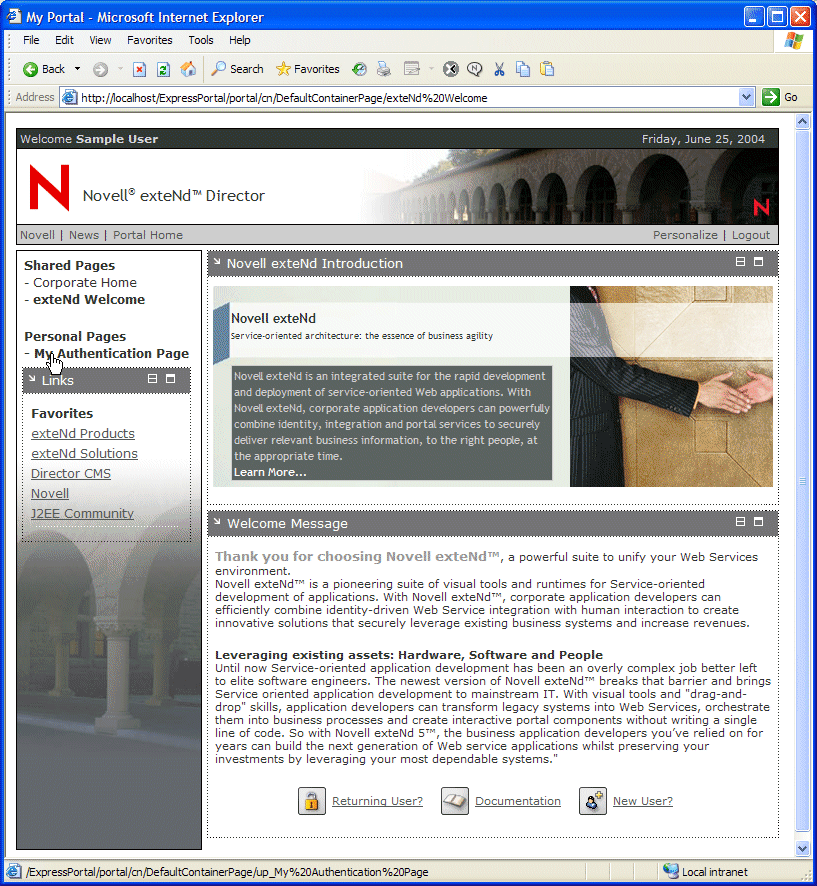Click the Copy toolbar icon

click(x=523, y=69)
